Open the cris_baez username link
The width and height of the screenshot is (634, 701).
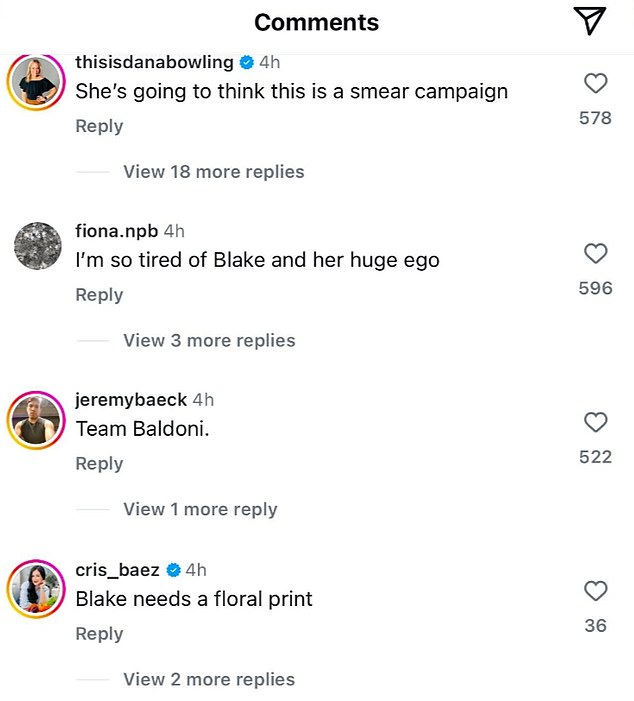[117, 570]
